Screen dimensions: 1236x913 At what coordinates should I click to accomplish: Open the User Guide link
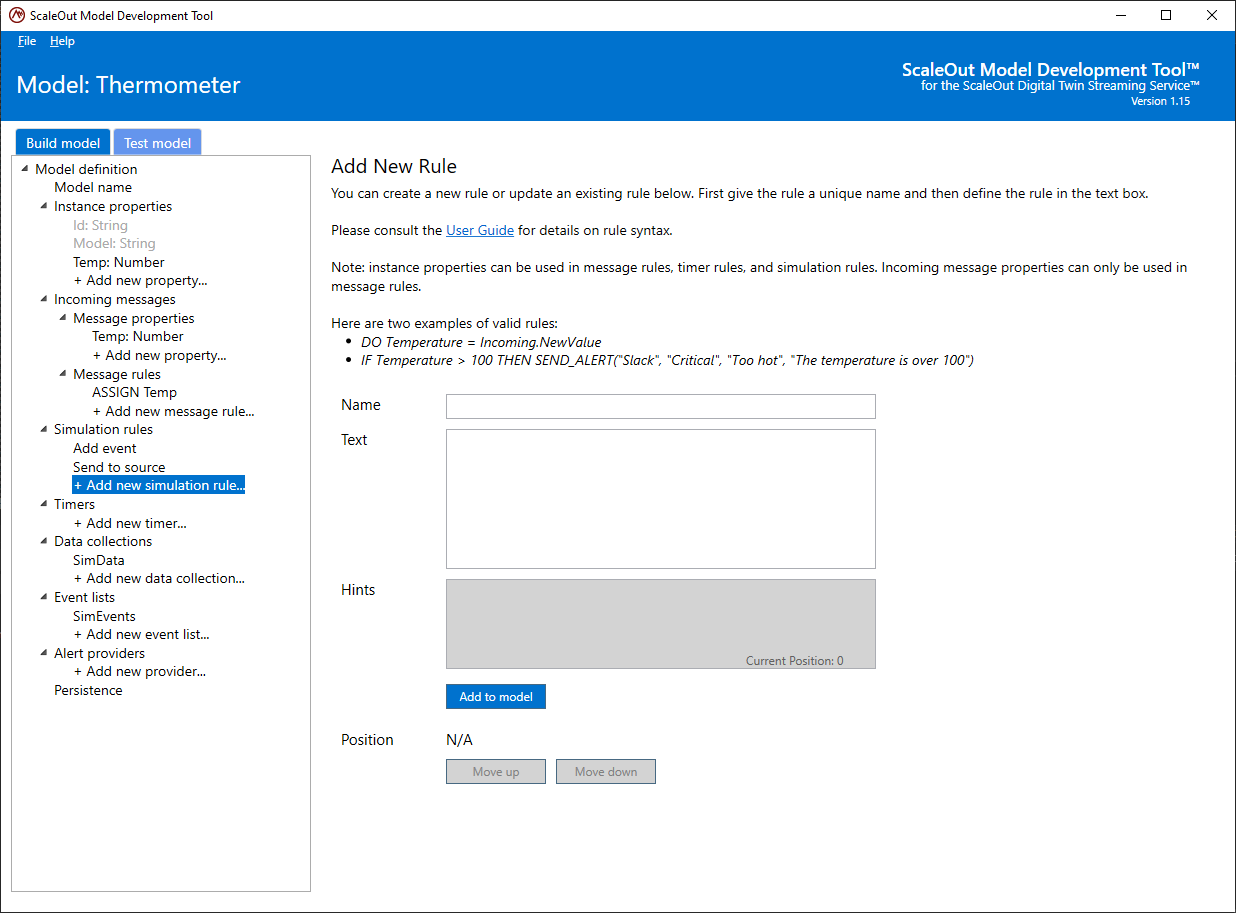point(480,230)
